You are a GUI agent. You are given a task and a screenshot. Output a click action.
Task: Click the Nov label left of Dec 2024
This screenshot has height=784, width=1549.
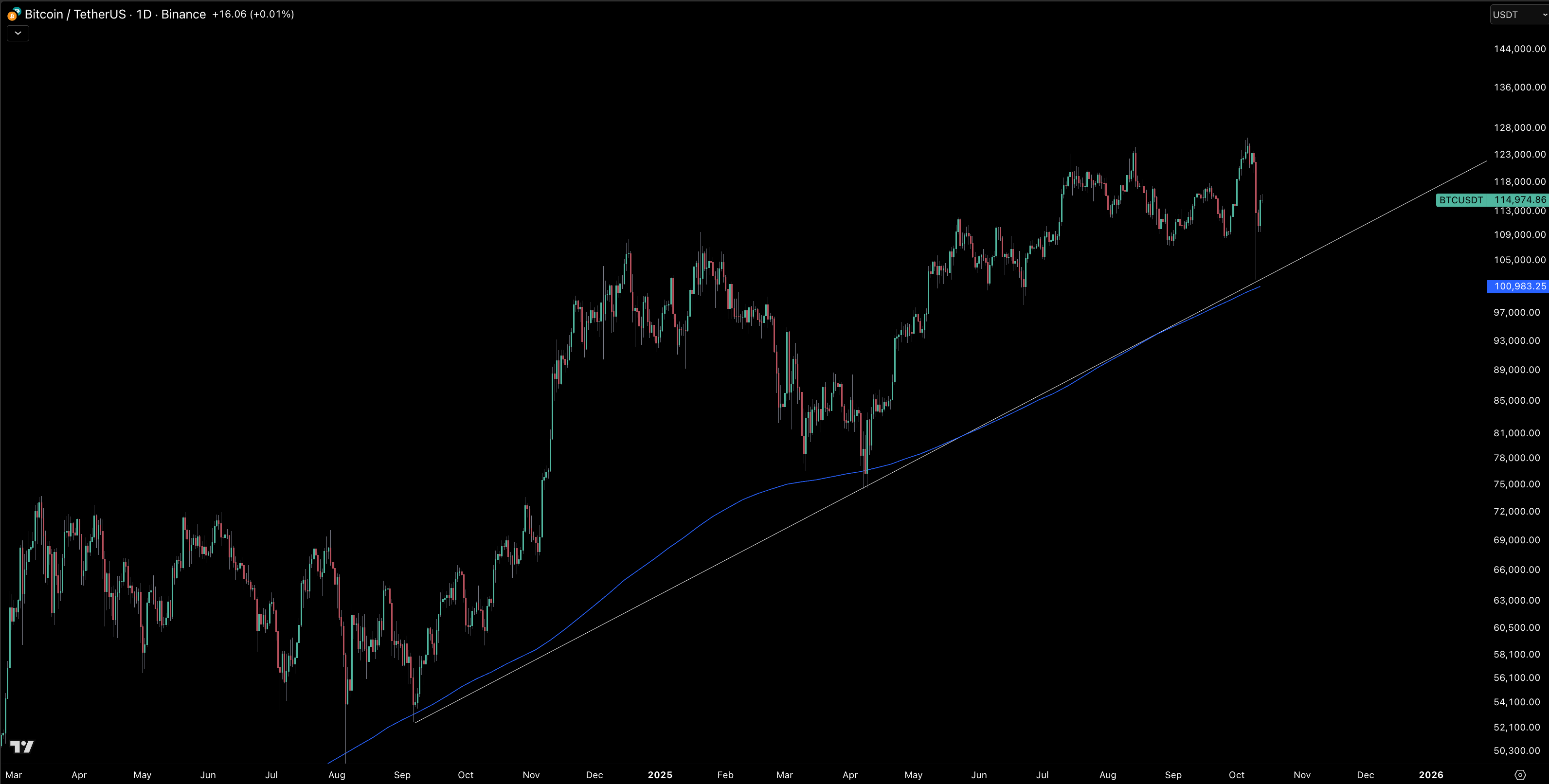coord(531,775)
